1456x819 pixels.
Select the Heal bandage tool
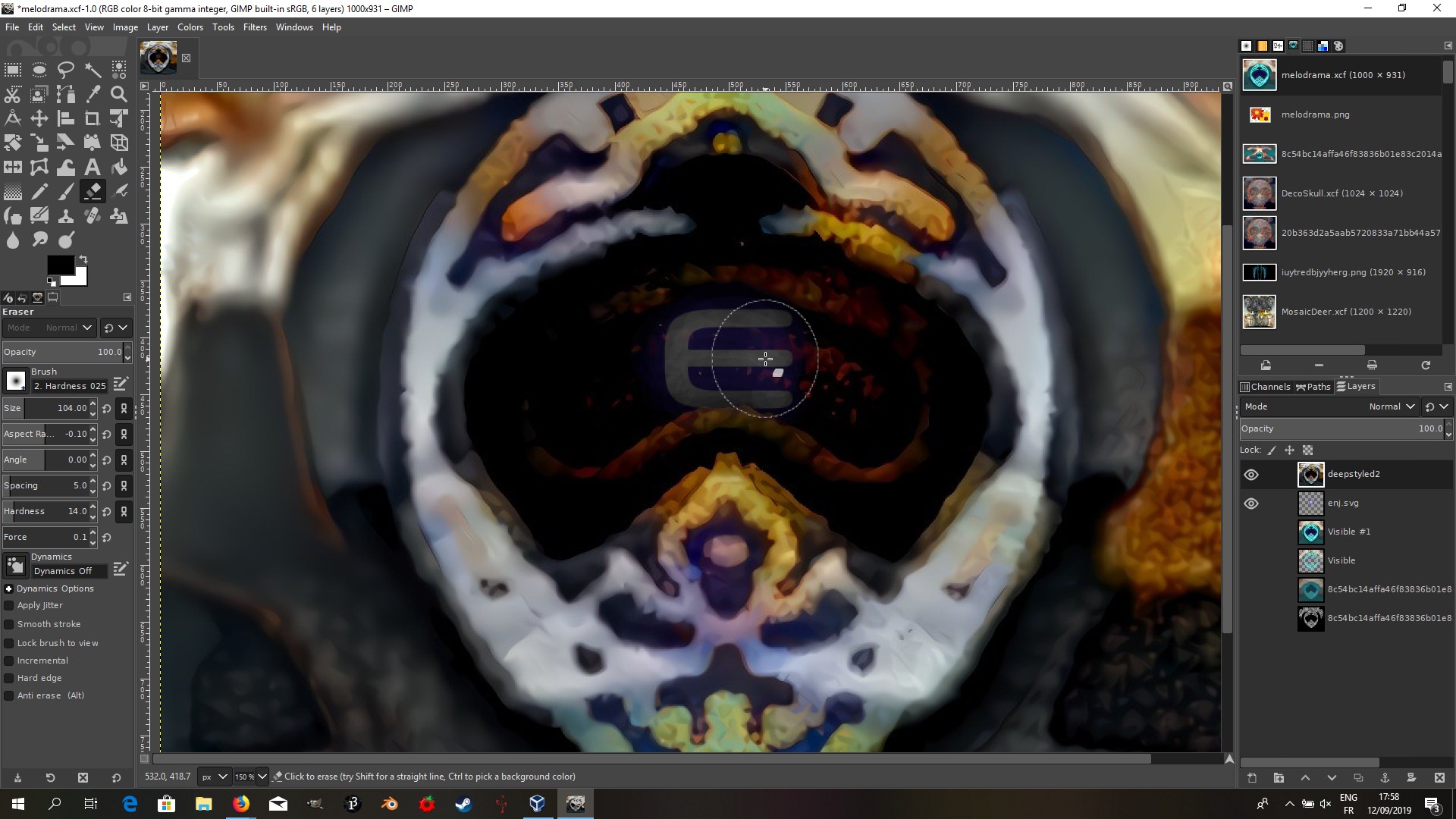pos(93,216)
